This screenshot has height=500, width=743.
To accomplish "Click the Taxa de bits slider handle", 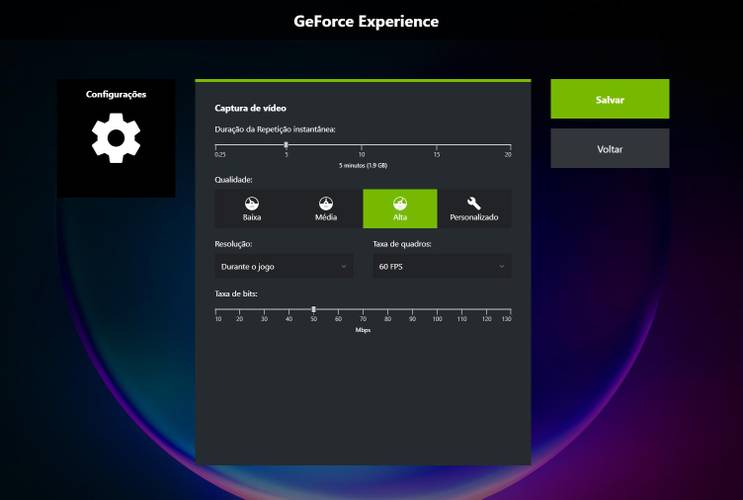I will coord(314,309).
